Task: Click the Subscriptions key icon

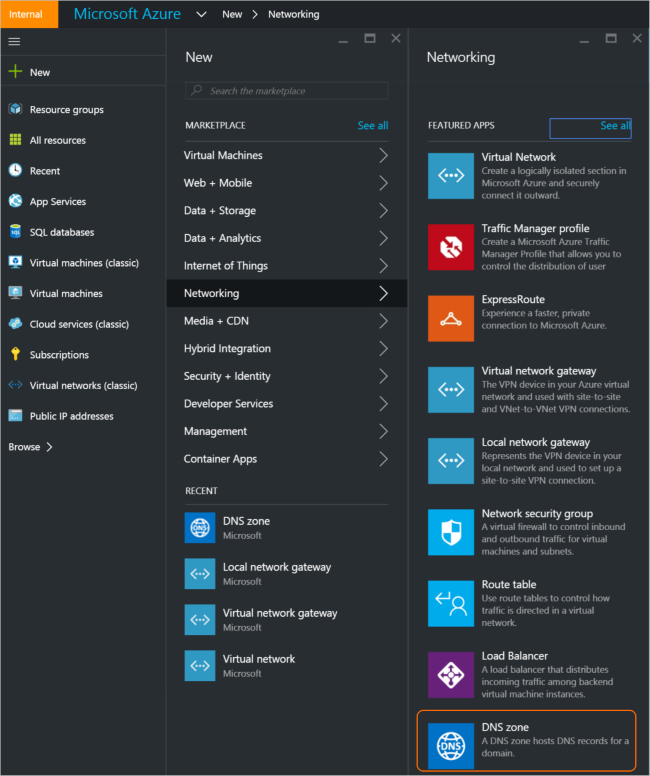Action: coord(15,354)
